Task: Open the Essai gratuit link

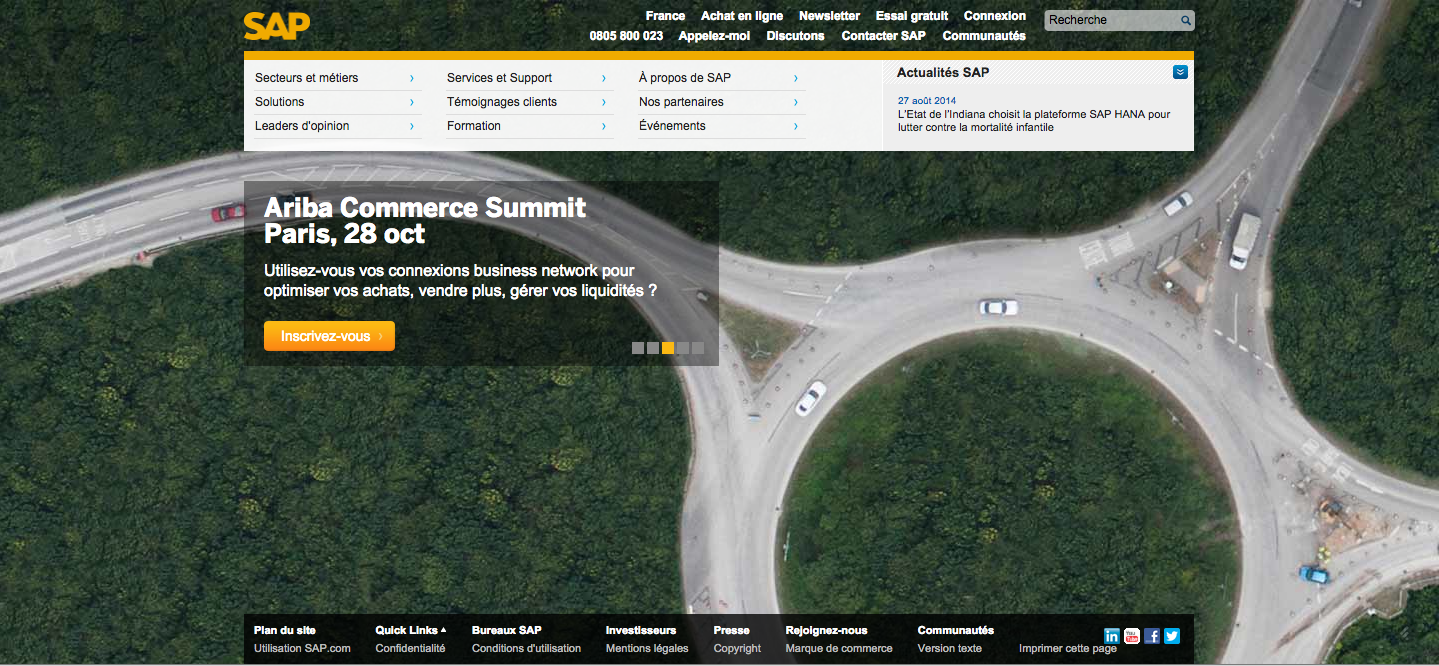Action: (911, 16)
